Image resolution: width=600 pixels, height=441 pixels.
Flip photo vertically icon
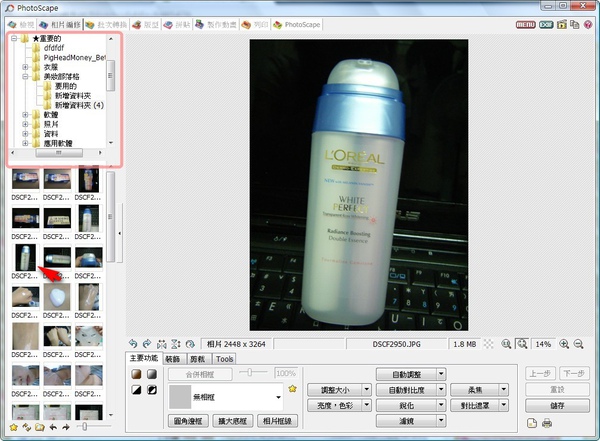coord(176,344)
